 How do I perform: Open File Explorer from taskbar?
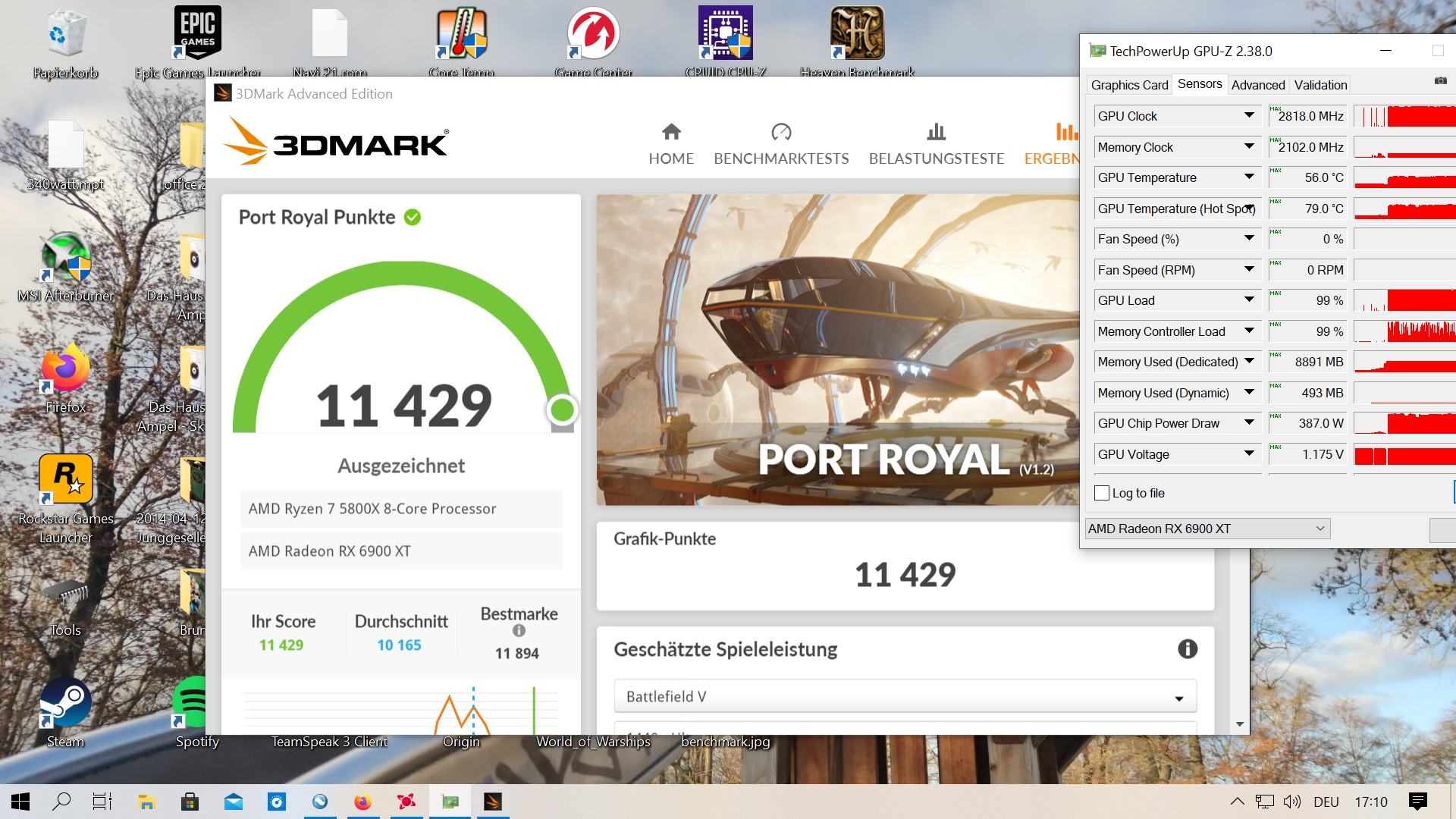(146, 802)
